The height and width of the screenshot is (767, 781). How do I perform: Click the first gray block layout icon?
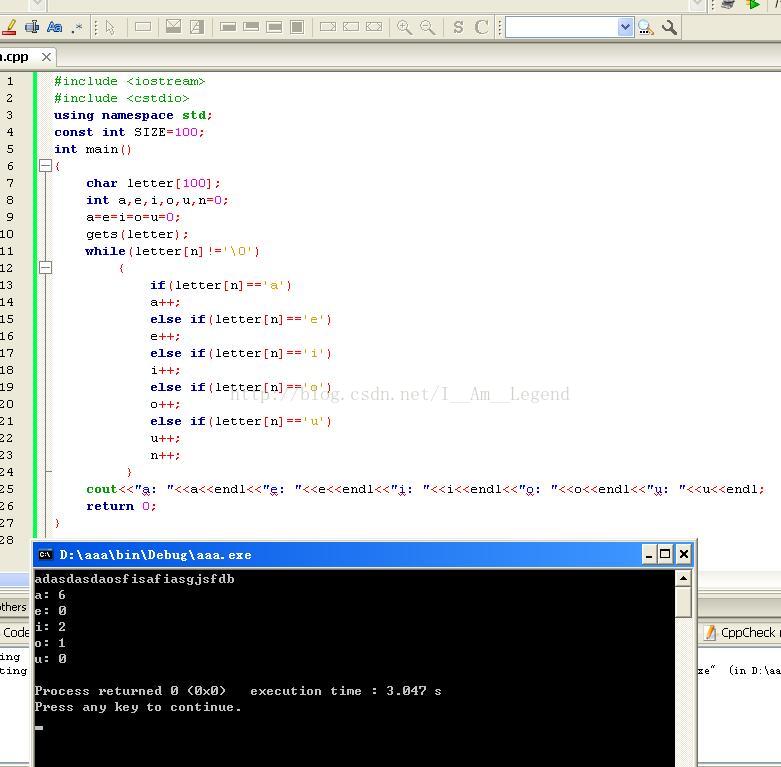coord(228,26)
